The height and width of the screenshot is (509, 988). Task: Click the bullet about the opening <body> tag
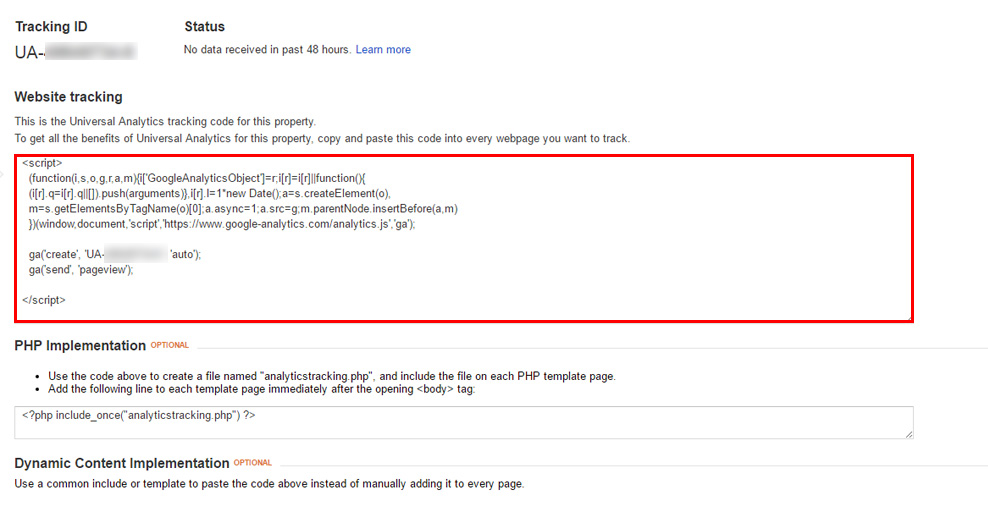[x=261, y=389]
